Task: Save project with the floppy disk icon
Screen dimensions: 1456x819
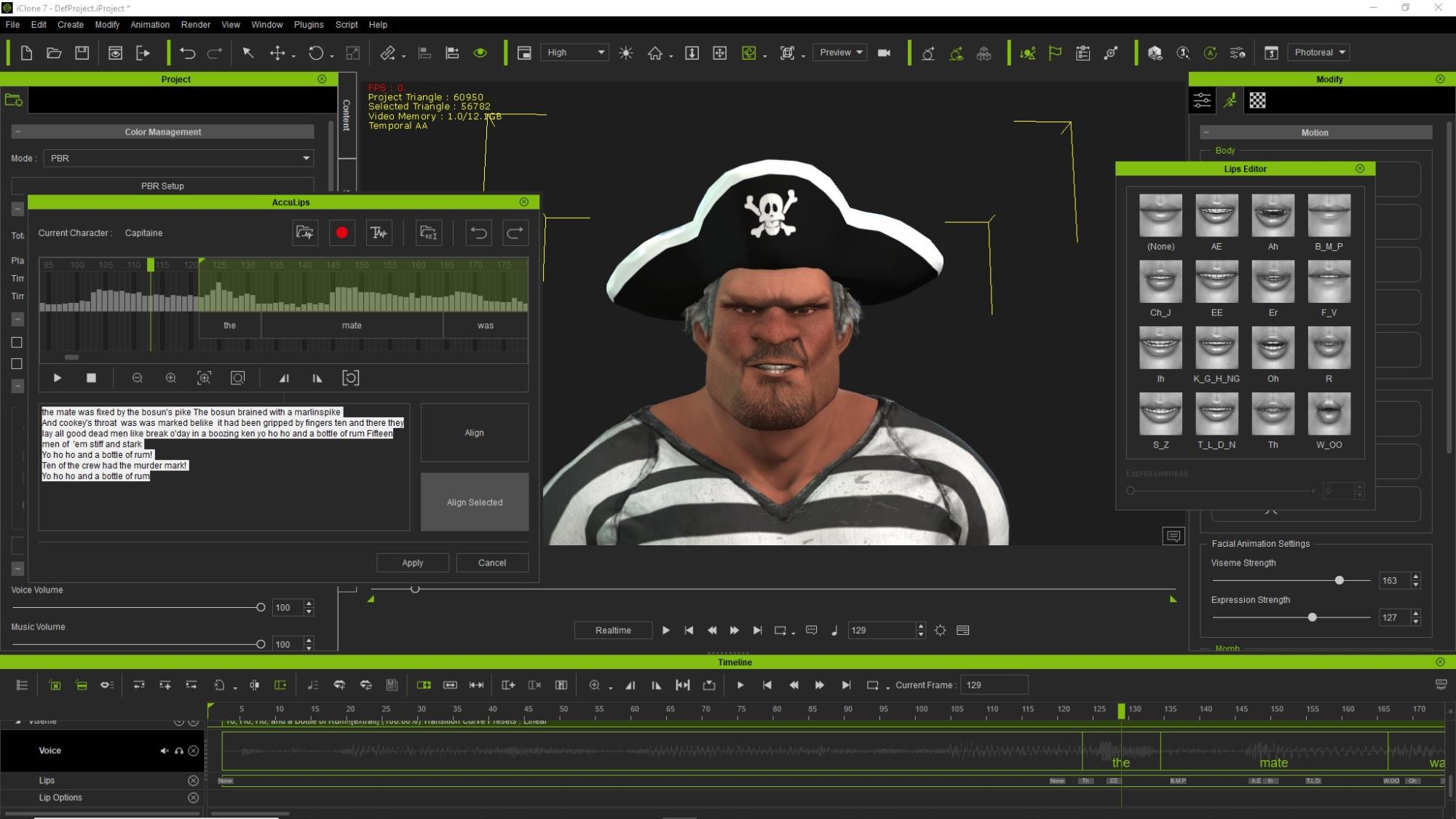Action: coord(82,53)
